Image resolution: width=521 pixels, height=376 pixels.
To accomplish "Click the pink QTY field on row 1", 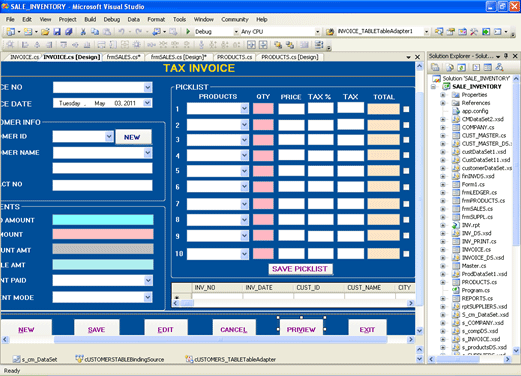I will click(x=263, y=109).
